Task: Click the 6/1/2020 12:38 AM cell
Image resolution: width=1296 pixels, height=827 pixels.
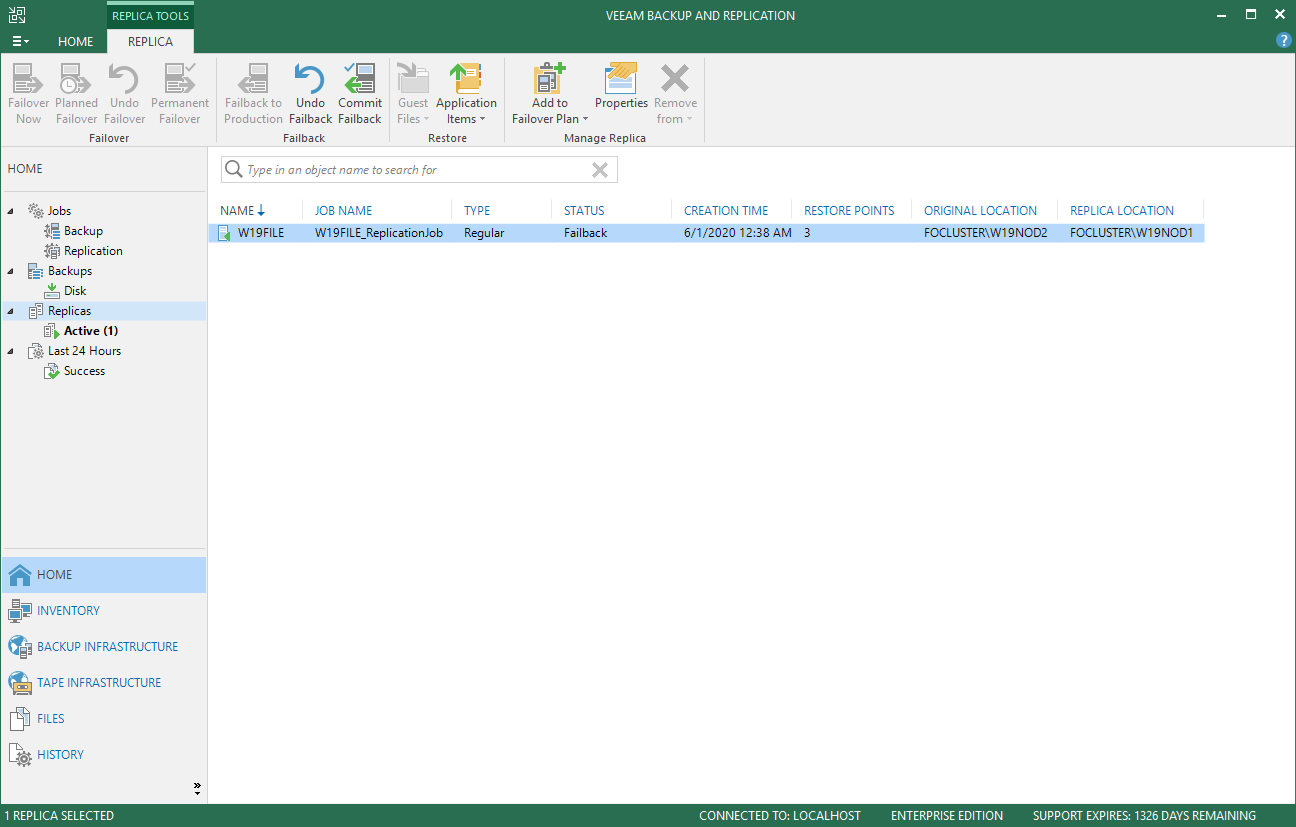Action: (737, 233)
